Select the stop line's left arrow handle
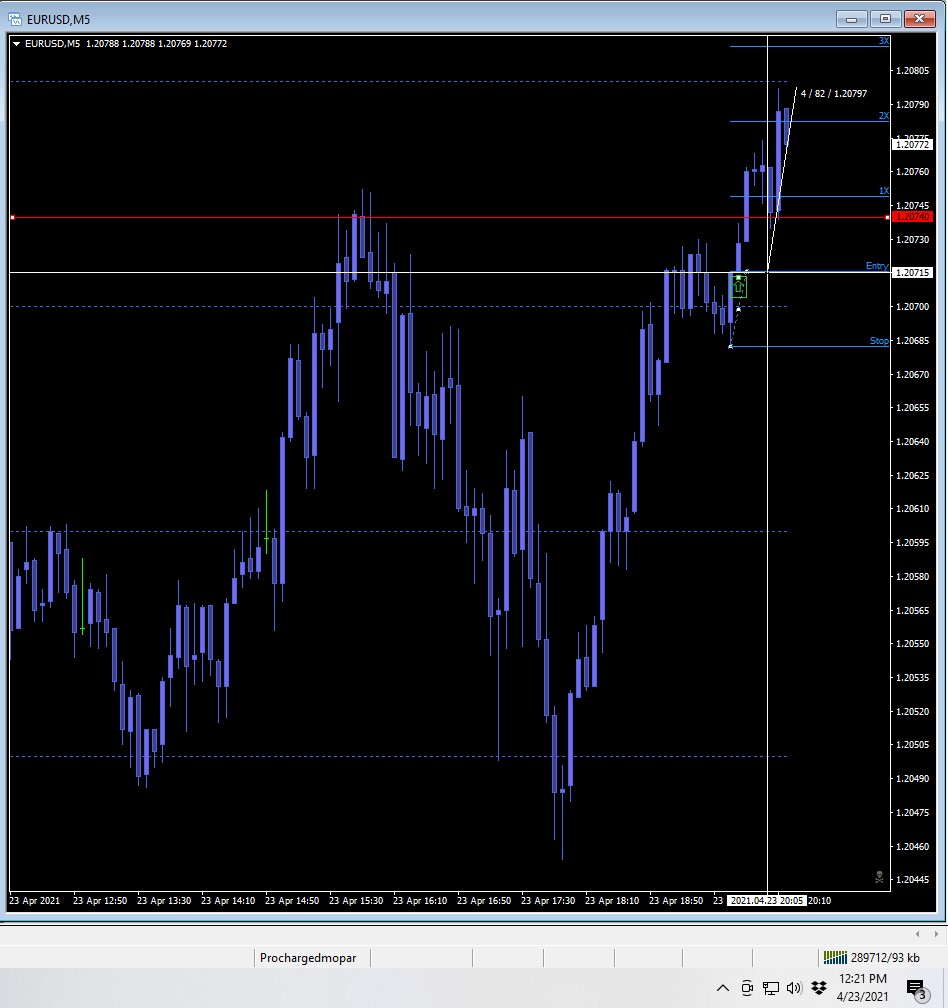The height and width of the screenshot is (1008, 948). (x=730, y=346)
